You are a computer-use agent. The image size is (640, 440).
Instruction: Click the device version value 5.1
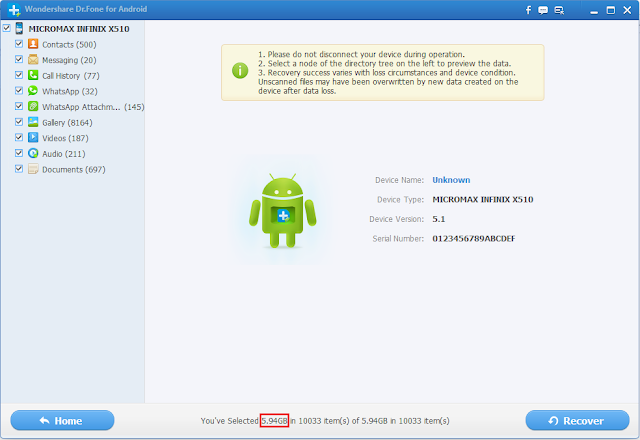[439, 219]
